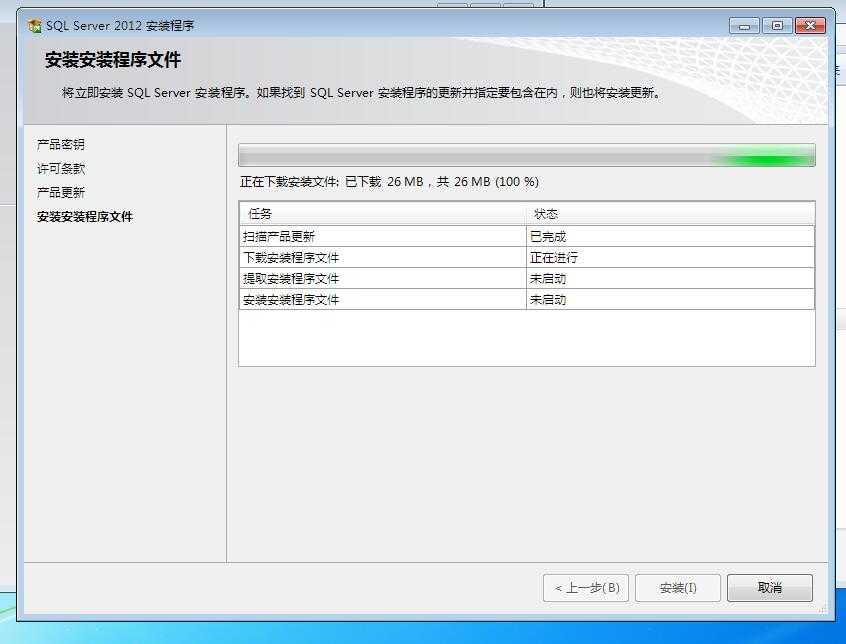Click the 任务 column header

[383, 214]
